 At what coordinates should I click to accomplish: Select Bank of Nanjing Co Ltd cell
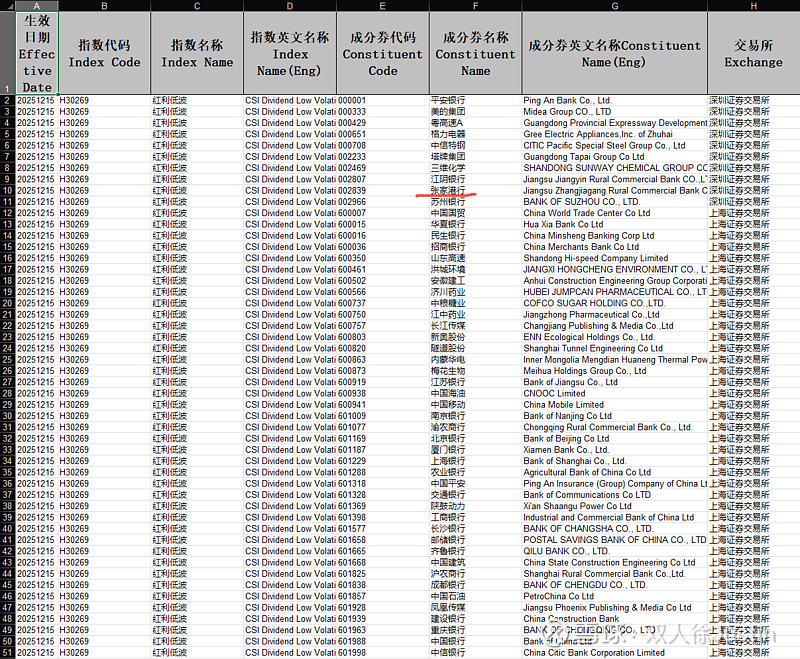click(614, 416)
